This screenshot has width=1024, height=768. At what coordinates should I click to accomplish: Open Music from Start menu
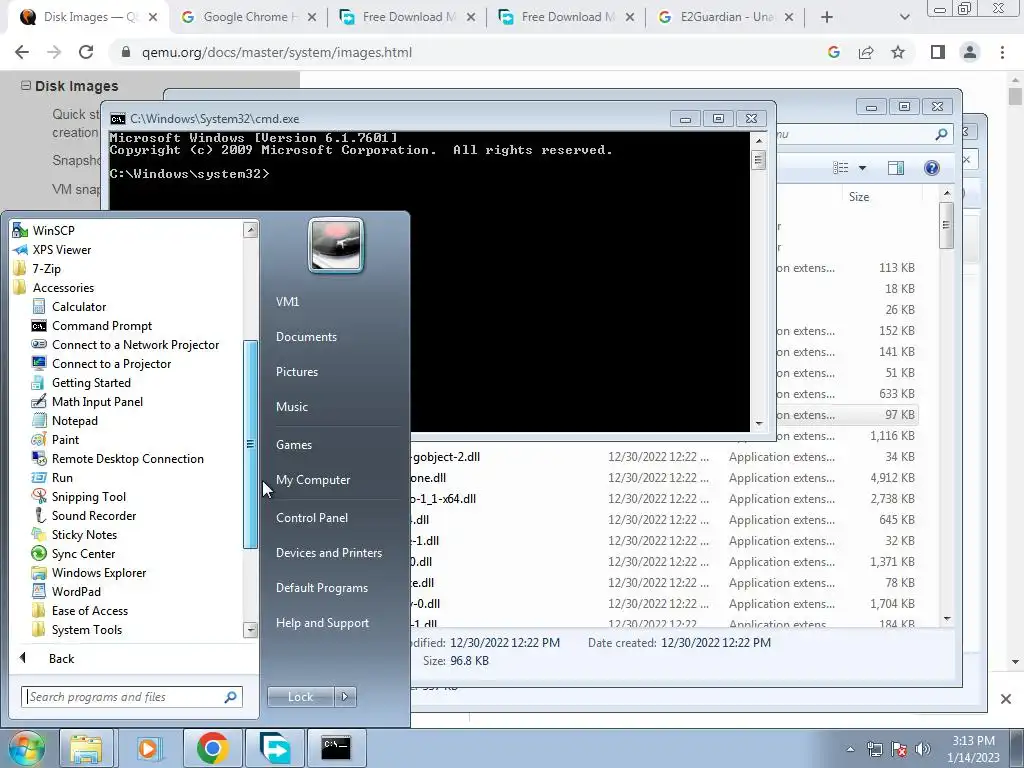click(291, 407)
